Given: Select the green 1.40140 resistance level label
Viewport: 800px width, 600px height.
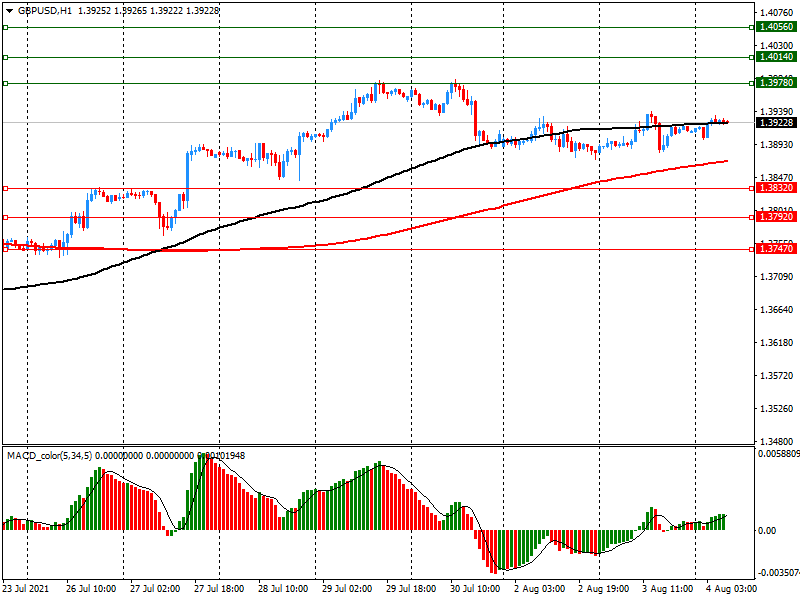Looking at the screenshot, I should point(777,57).
